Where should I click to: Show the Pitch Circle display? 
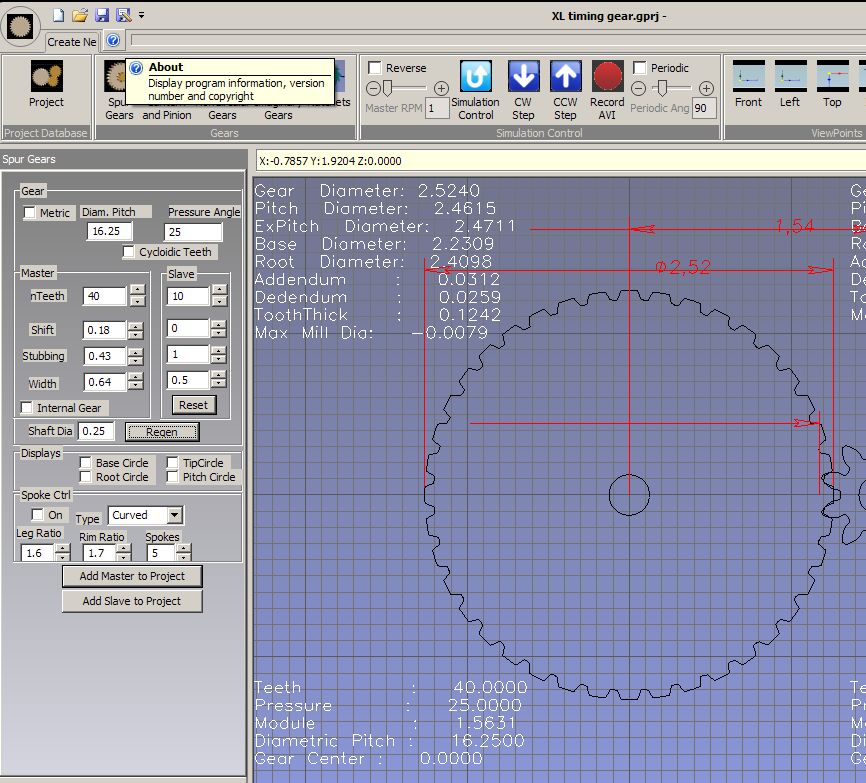[x=173, y=477]
